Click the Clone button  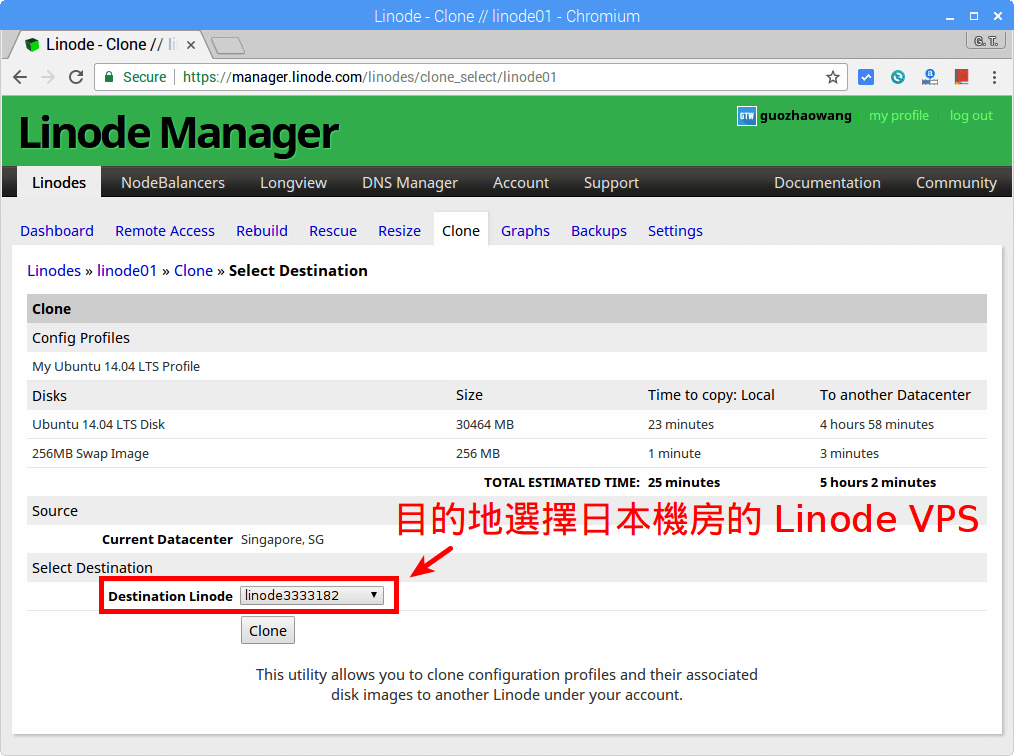pyautogui.click(x=267, y=630)
